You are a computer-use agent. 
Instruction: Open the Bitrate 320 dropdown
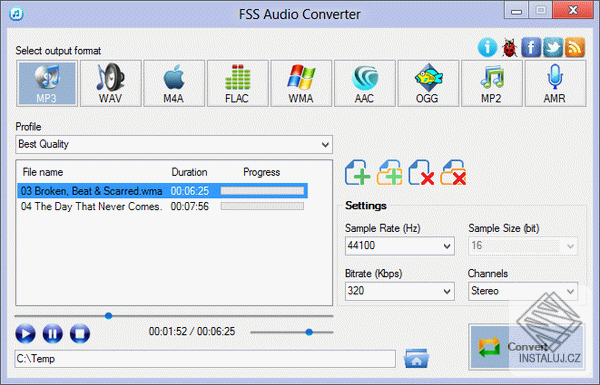point(400,291)
